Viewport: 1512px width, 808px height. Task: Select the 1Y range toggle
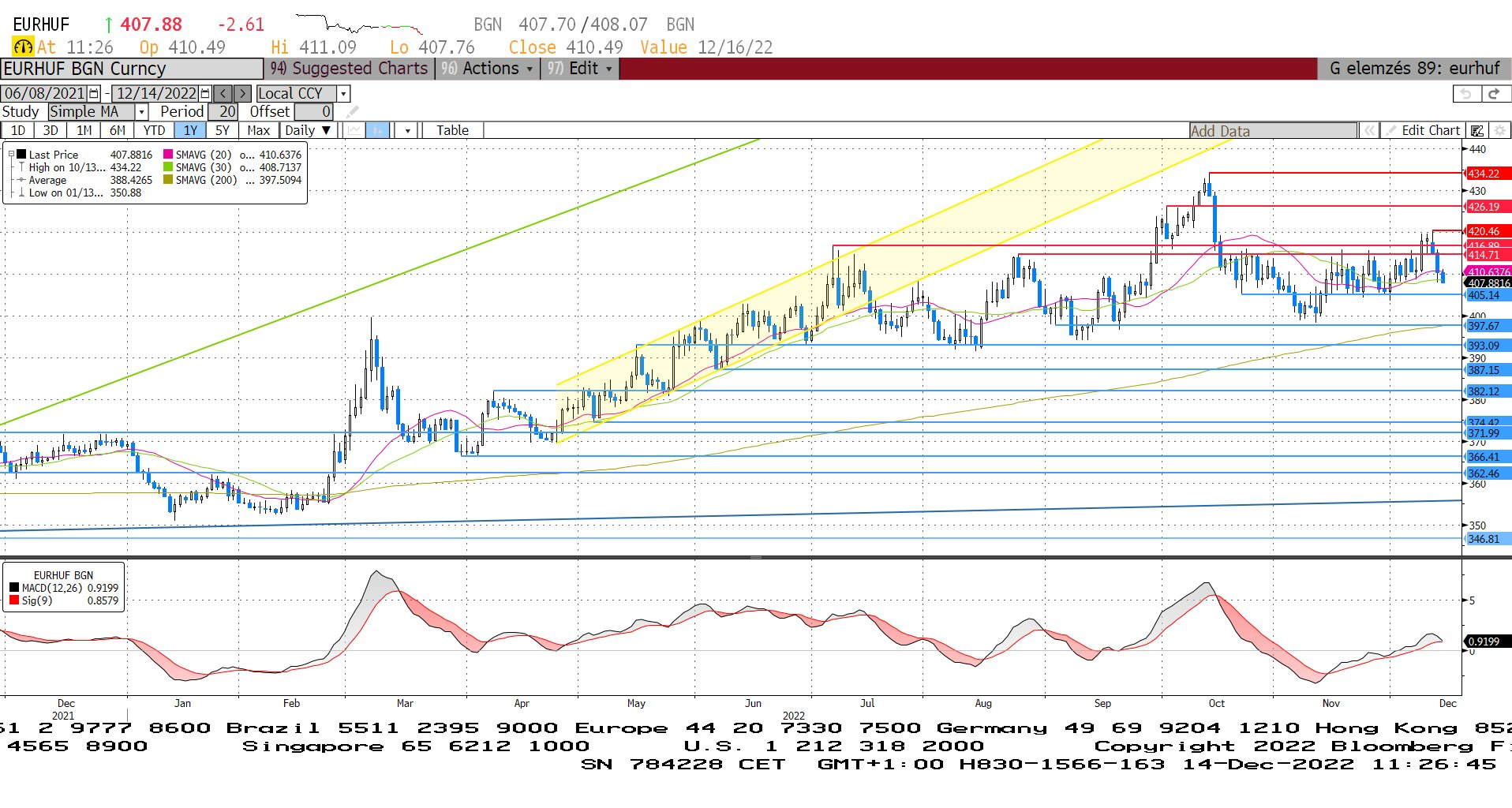tap(190, 130)
